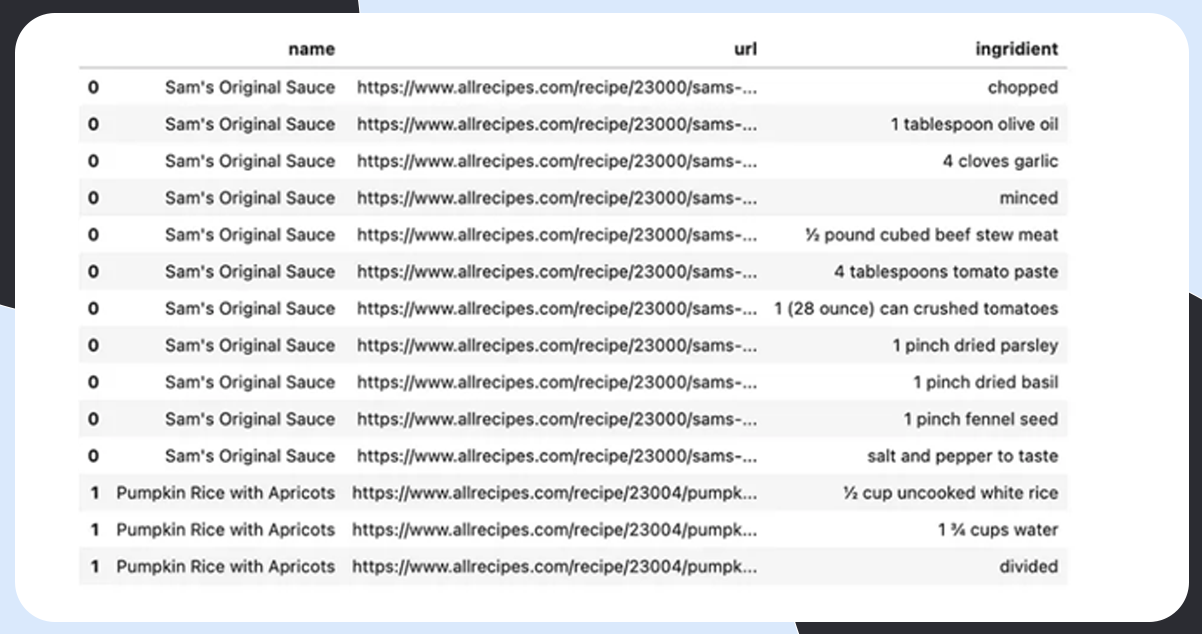Select the "chopped" ingredient cell

pos(1022,87)
